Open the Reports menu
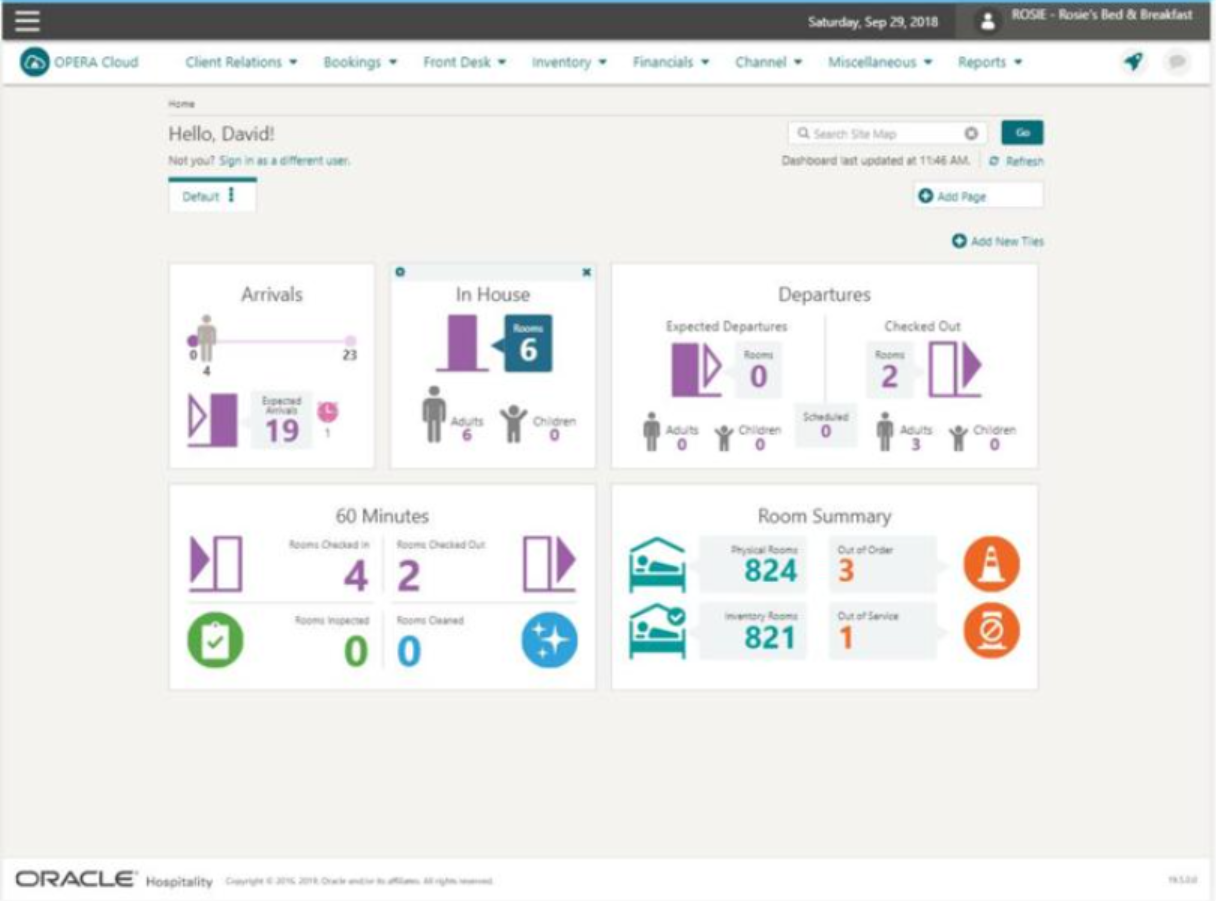Screen dimensions: 1216x901 coord(990,62)
